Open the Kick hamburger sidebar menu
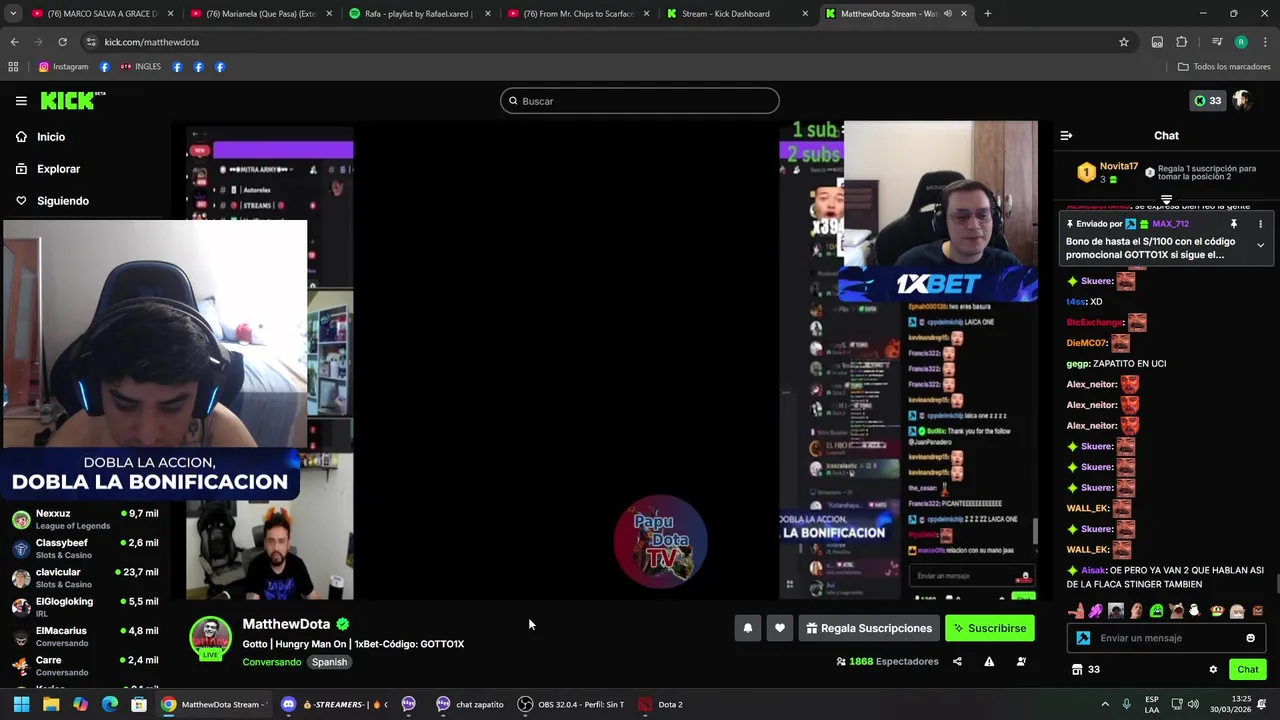 click(21, 101)
